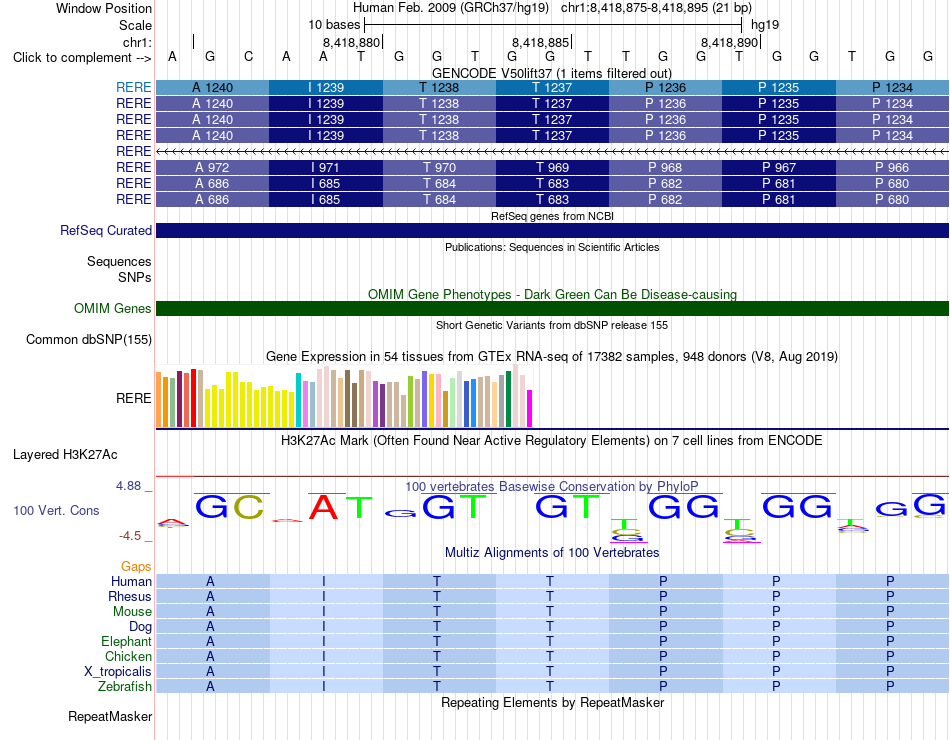Click the Multiz Alignments of 100 Vertebrates title
This screenshot has height=740, width=950.
coord(552,553)
